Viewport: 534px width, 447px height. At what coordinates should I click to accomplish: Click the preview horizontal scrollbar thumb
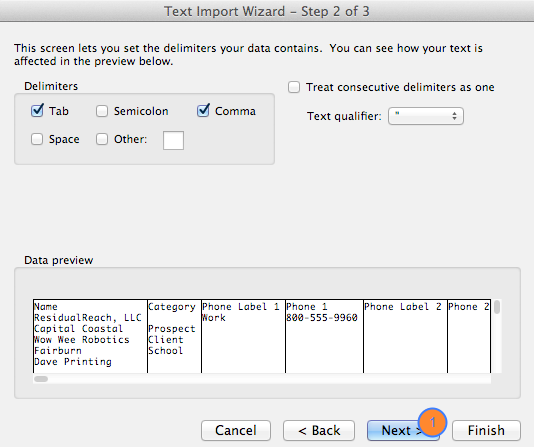pos(41,379)
